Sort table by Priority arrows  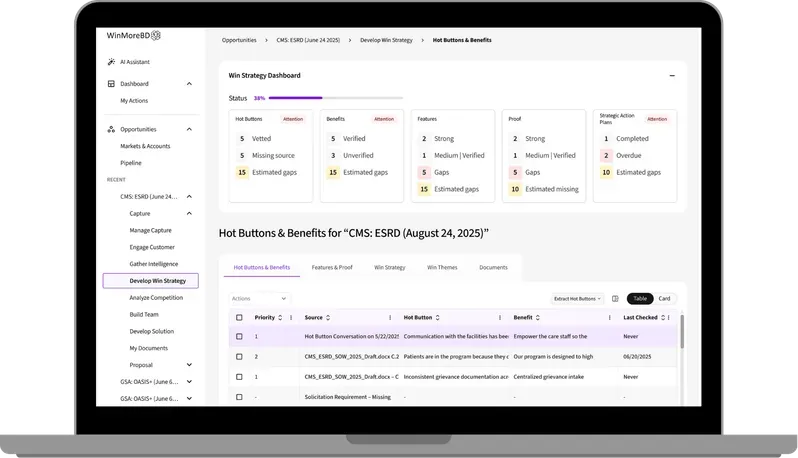click(280, 318)
